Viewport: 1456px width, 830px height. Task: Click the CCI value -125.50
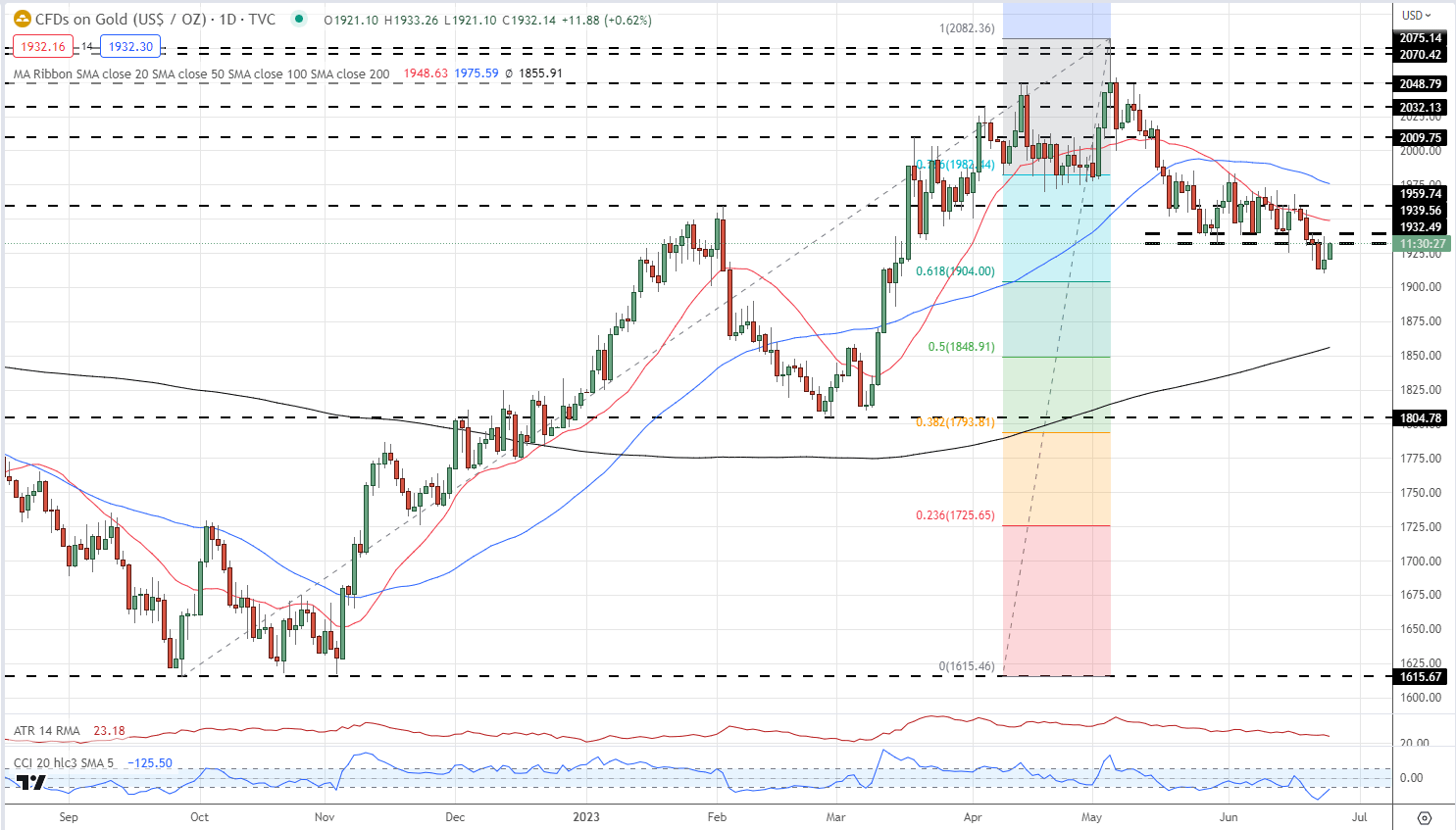click(150, 763)
